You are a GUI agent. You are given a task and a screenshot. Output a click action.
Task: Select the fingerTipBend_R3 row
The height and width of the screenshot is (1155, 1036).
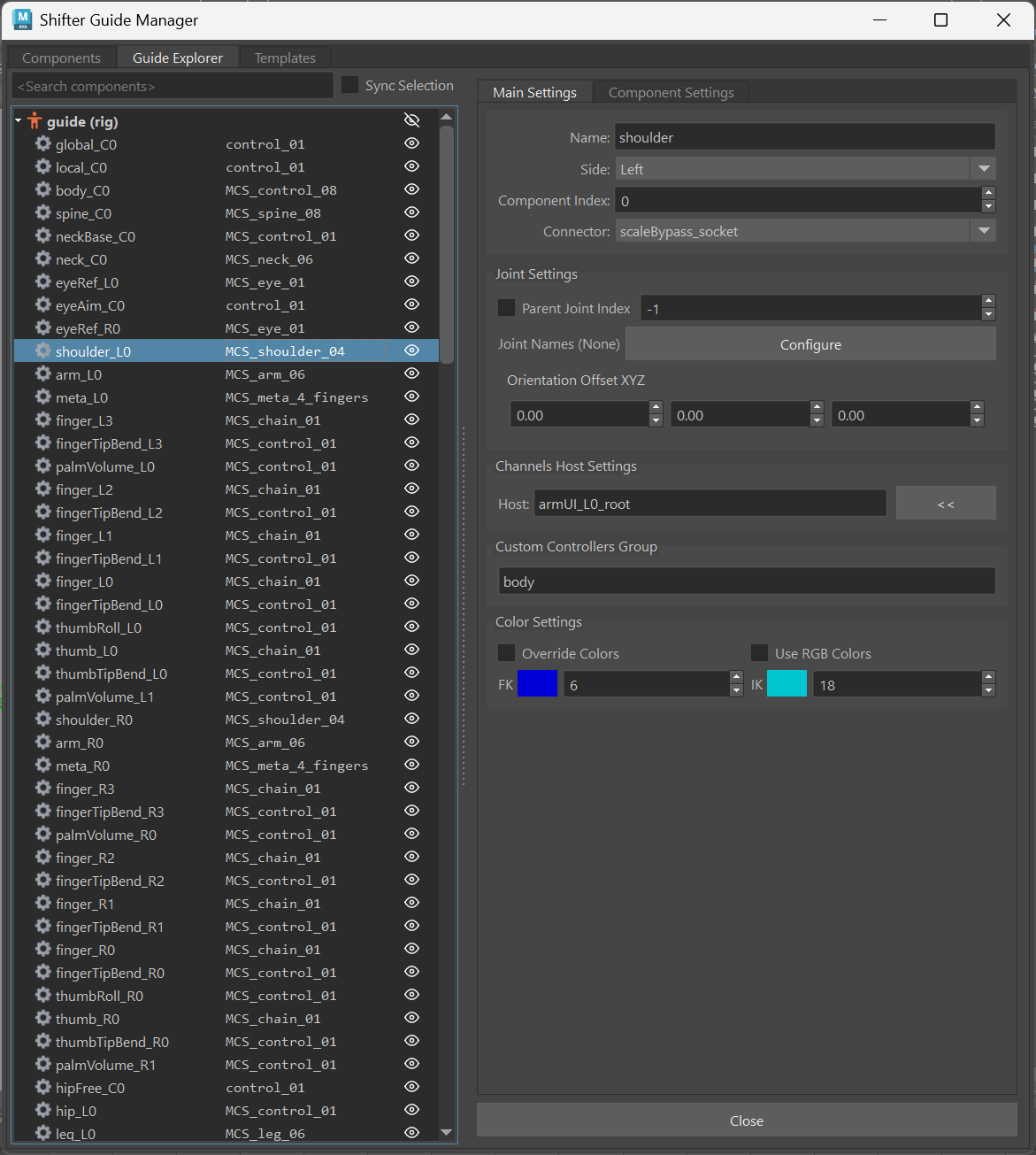click(226, 812)
